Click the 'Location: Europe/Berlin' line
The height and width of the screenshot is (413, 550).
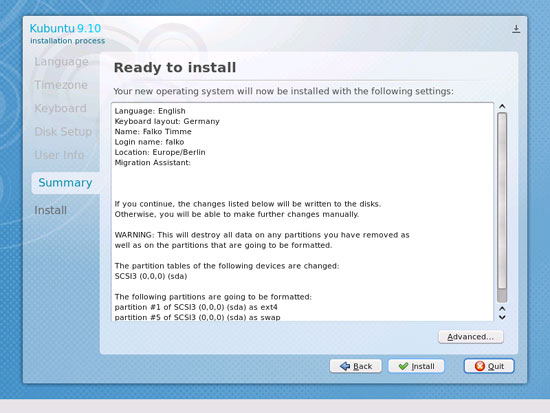pyautogui.click(x=160, y=152)
